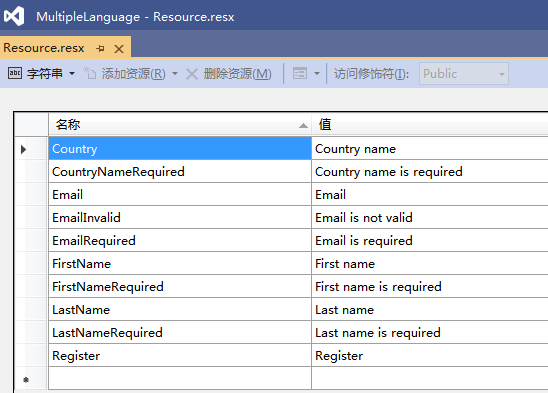
Task: Click 删除资源 remove resource button
Action: (229, 73)
